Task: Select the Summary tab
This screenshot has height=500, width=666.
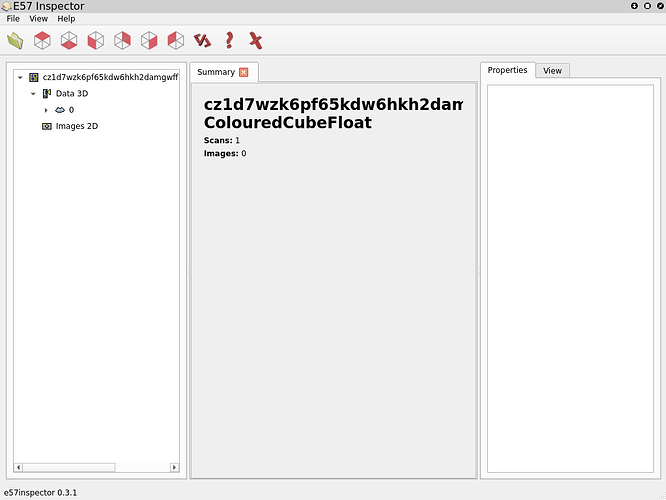Action: [x=216, y=72]
